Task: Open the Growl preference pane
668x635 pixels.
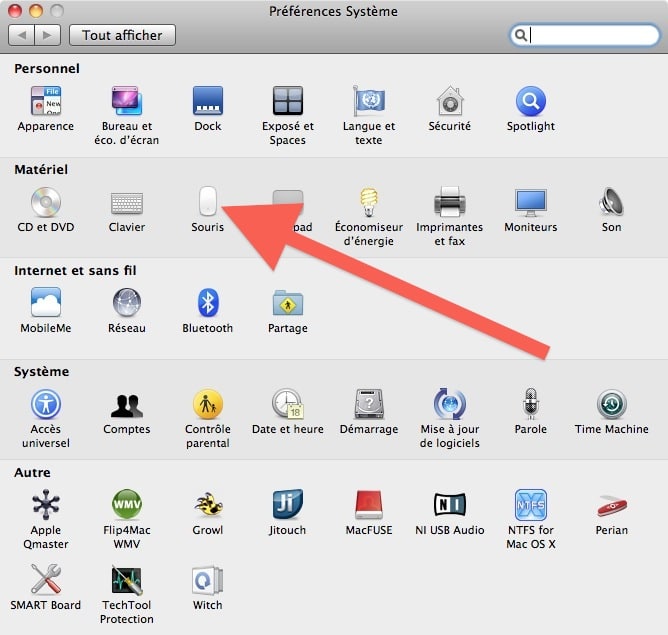Action: click(208, 505)
